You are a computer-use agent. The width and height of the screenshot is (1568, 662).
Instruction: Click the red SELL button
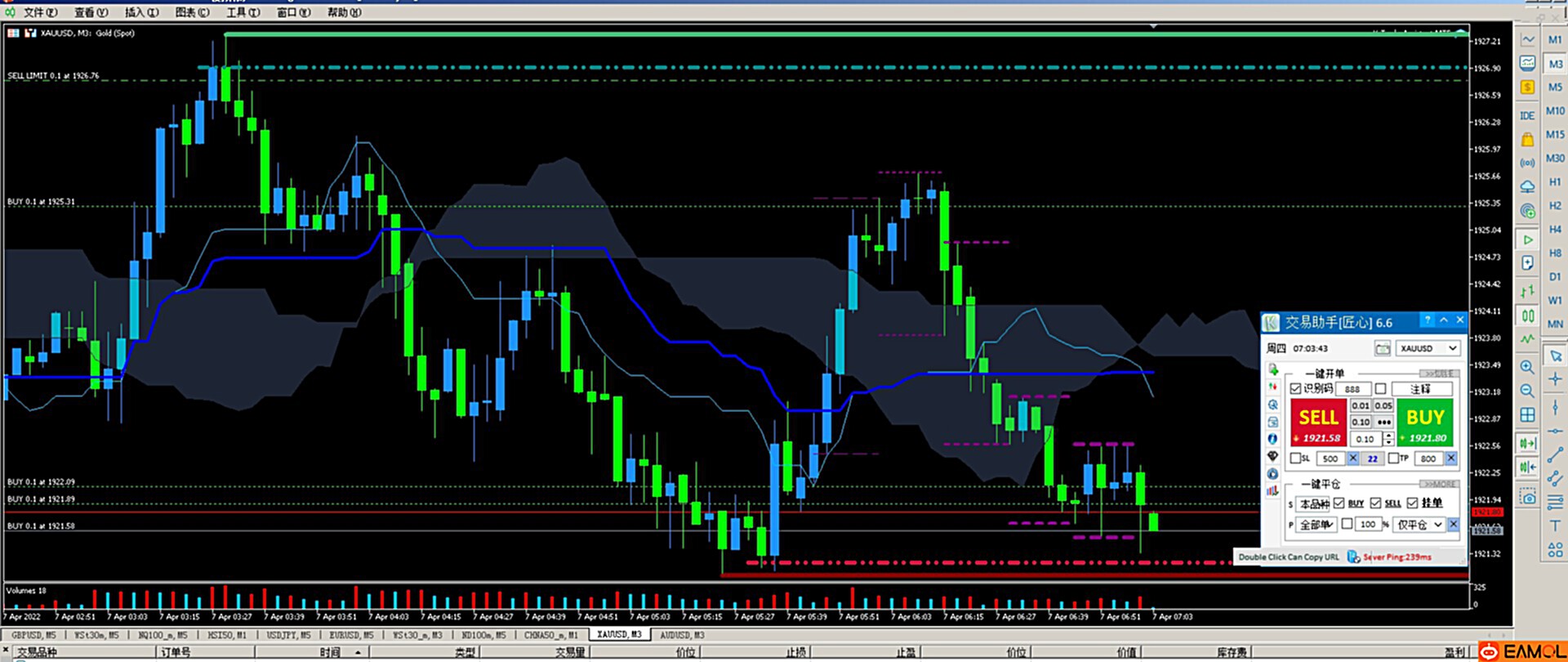click(x=1318, y=423)
